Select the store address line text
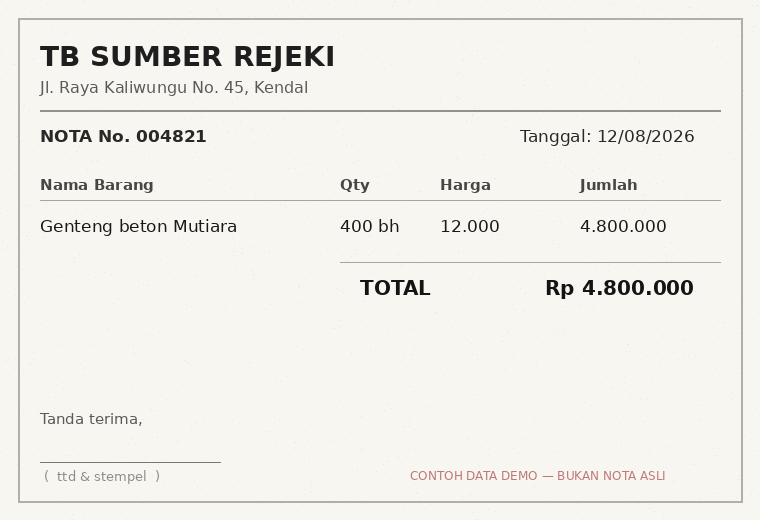Image resolution: width=760 pixels, height=520 pixels. pyautogui.click(x=174, y=88)
